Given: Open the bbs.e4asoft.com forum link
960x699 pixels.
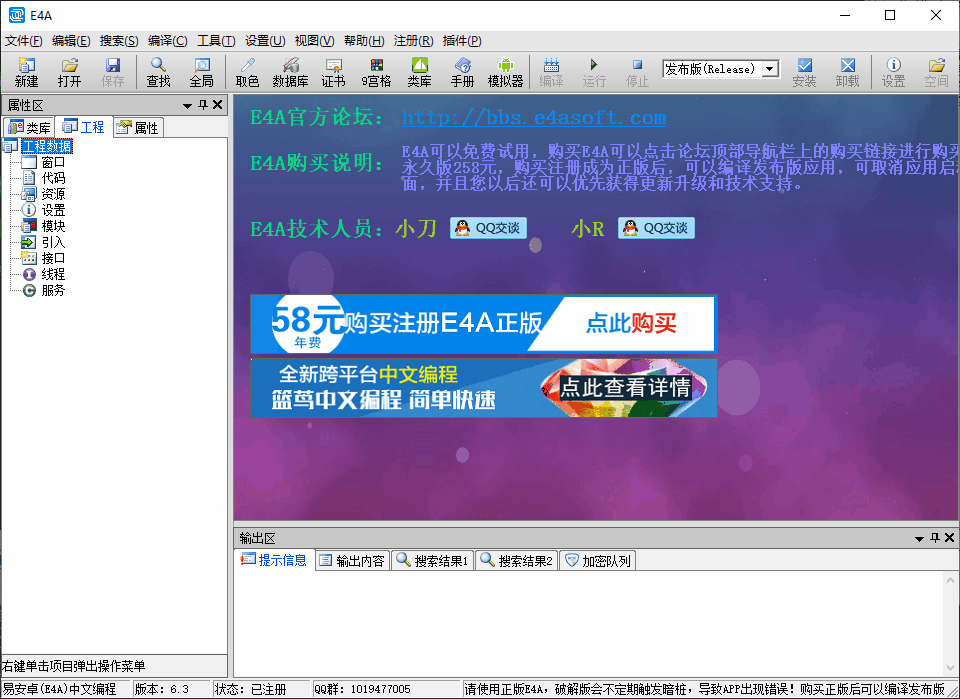Looking at the screenshot, I should pyautogui.click(x=534, y=118).
